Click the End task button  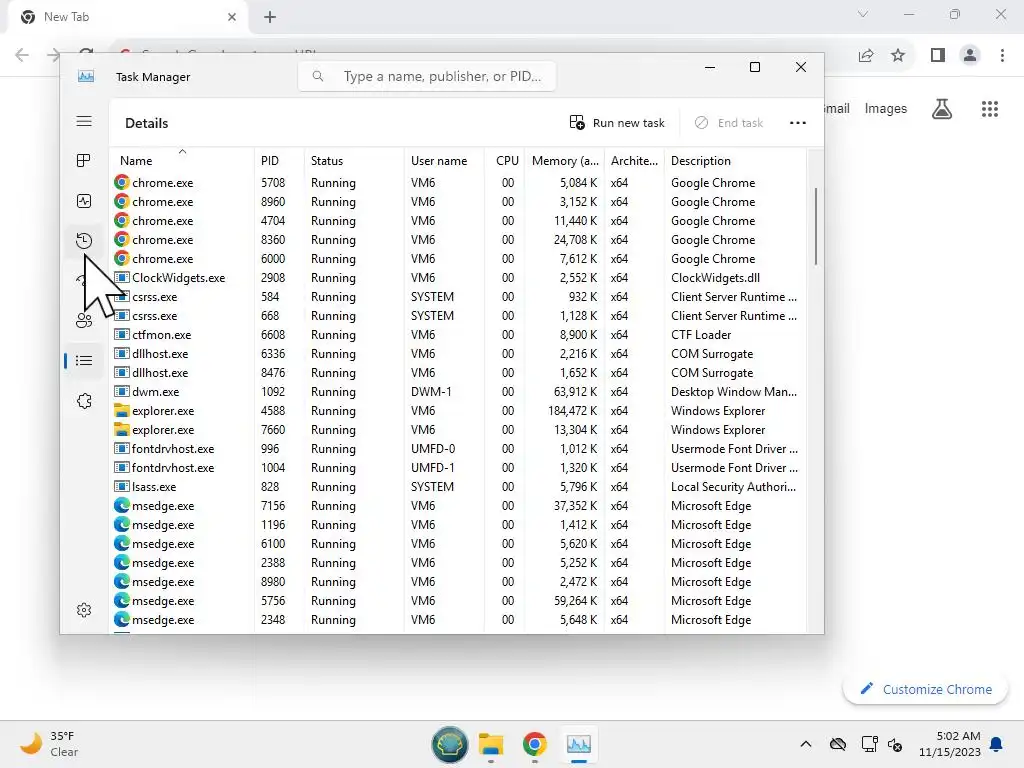[x=729, y=123]
